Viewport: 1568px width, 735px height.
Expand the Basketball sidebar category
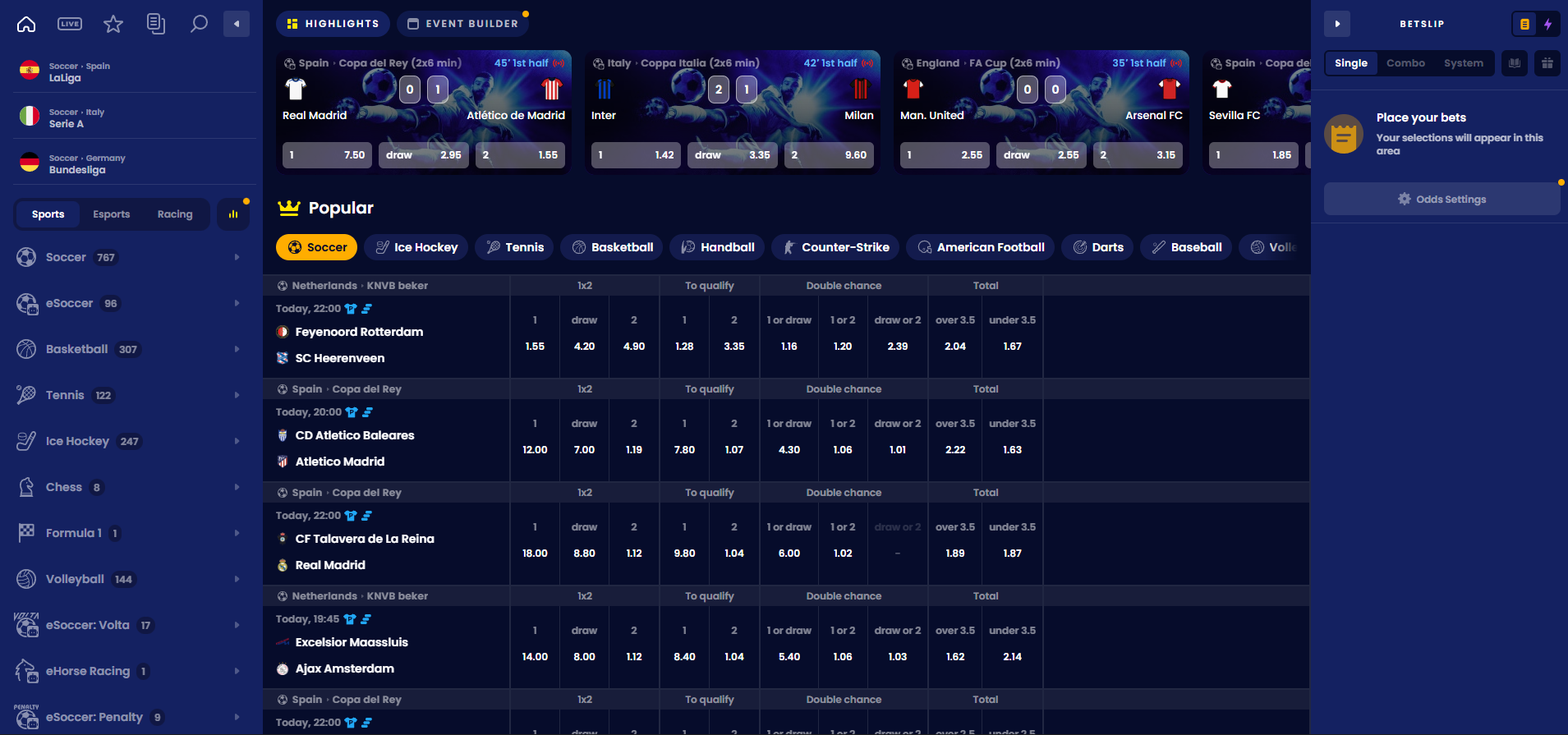click(x=131, y=349)
